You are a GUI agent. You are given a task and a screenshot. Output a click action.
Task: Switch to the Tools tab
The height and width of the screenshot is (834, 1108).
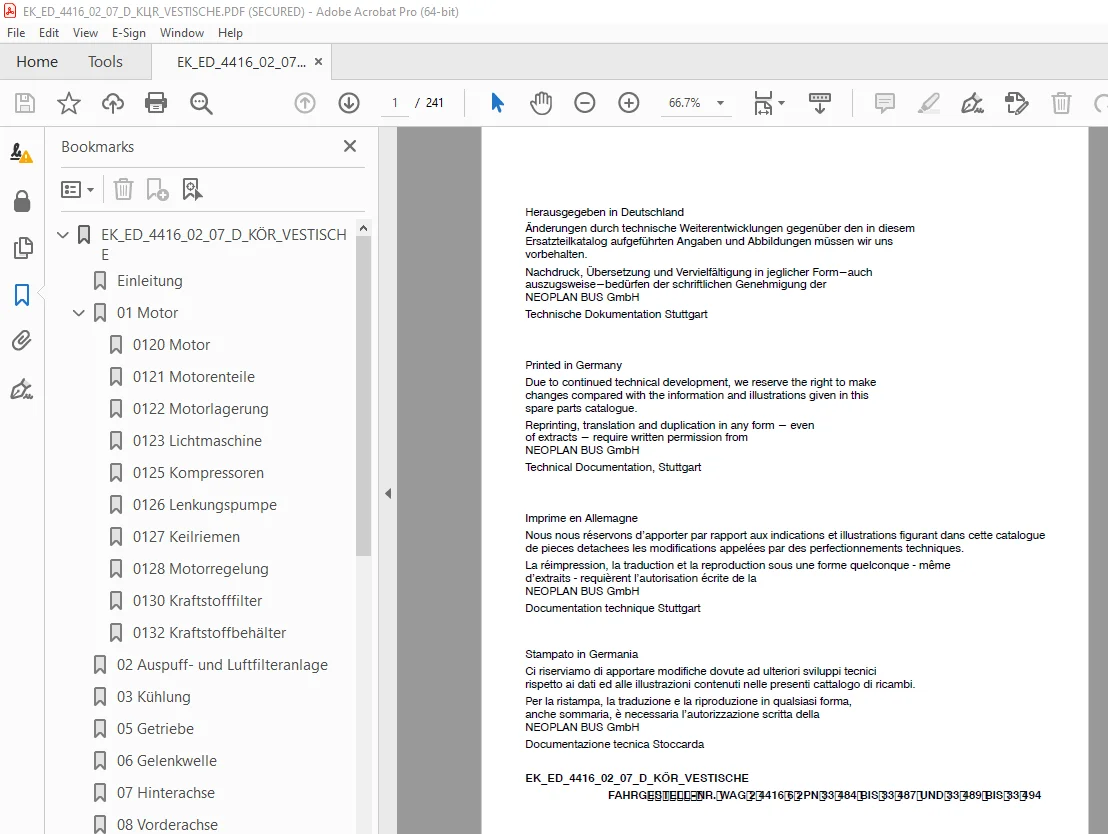[105, 61]
